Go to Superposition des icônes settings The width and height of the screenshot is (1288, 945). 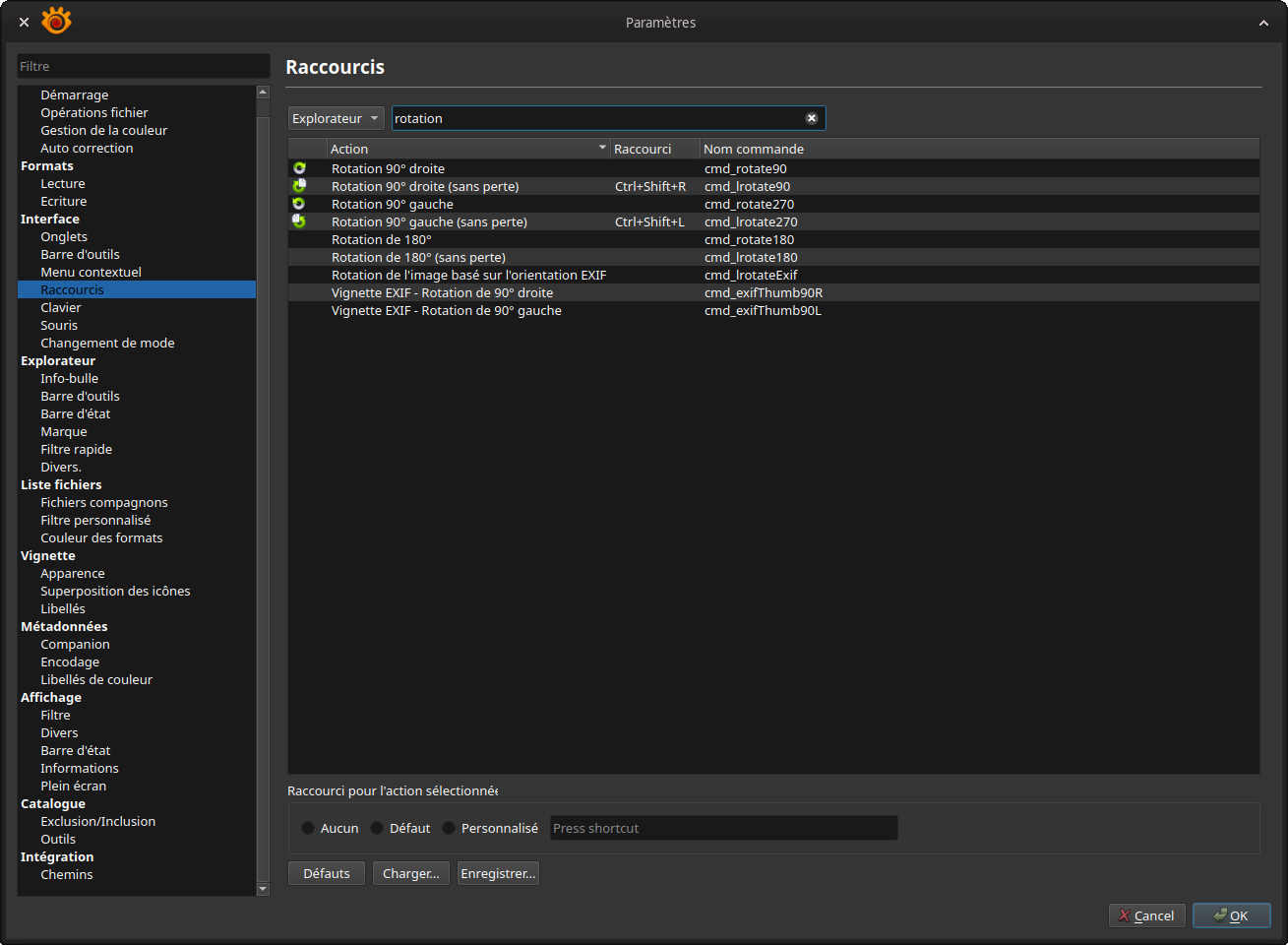(x=115, y=591)
